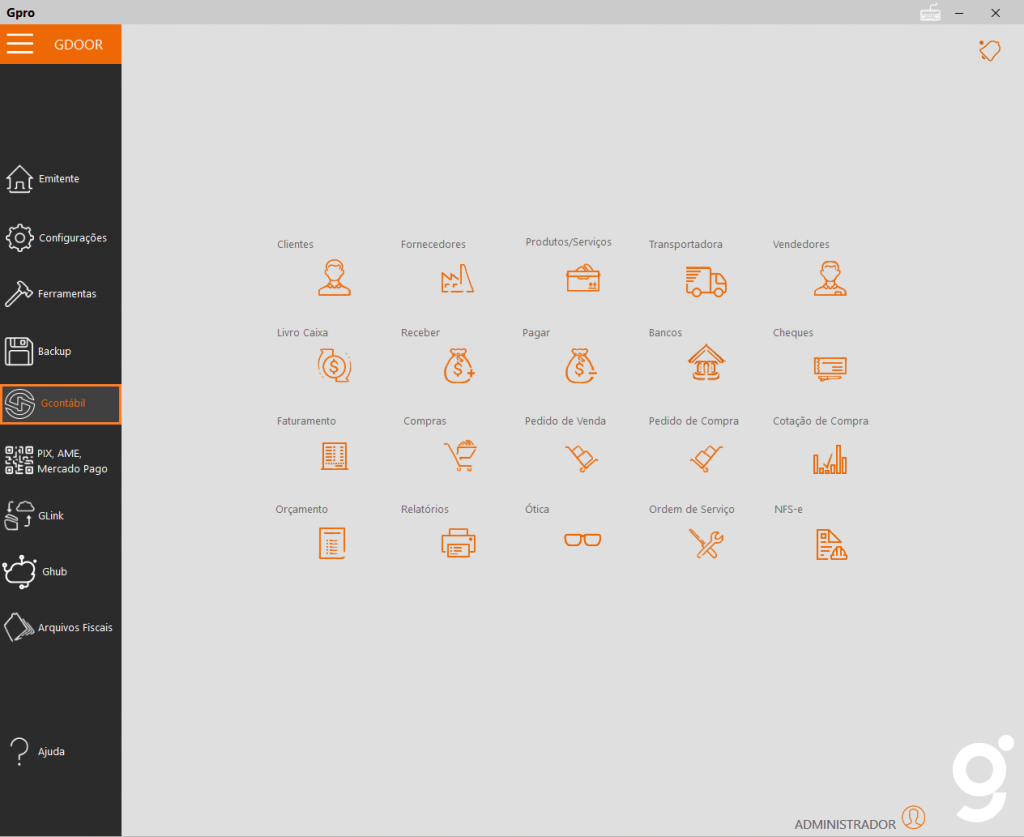1024x837 pixels.
Task: Open Arquivos Fiscais in the sidebar
Action: point(60,628)
